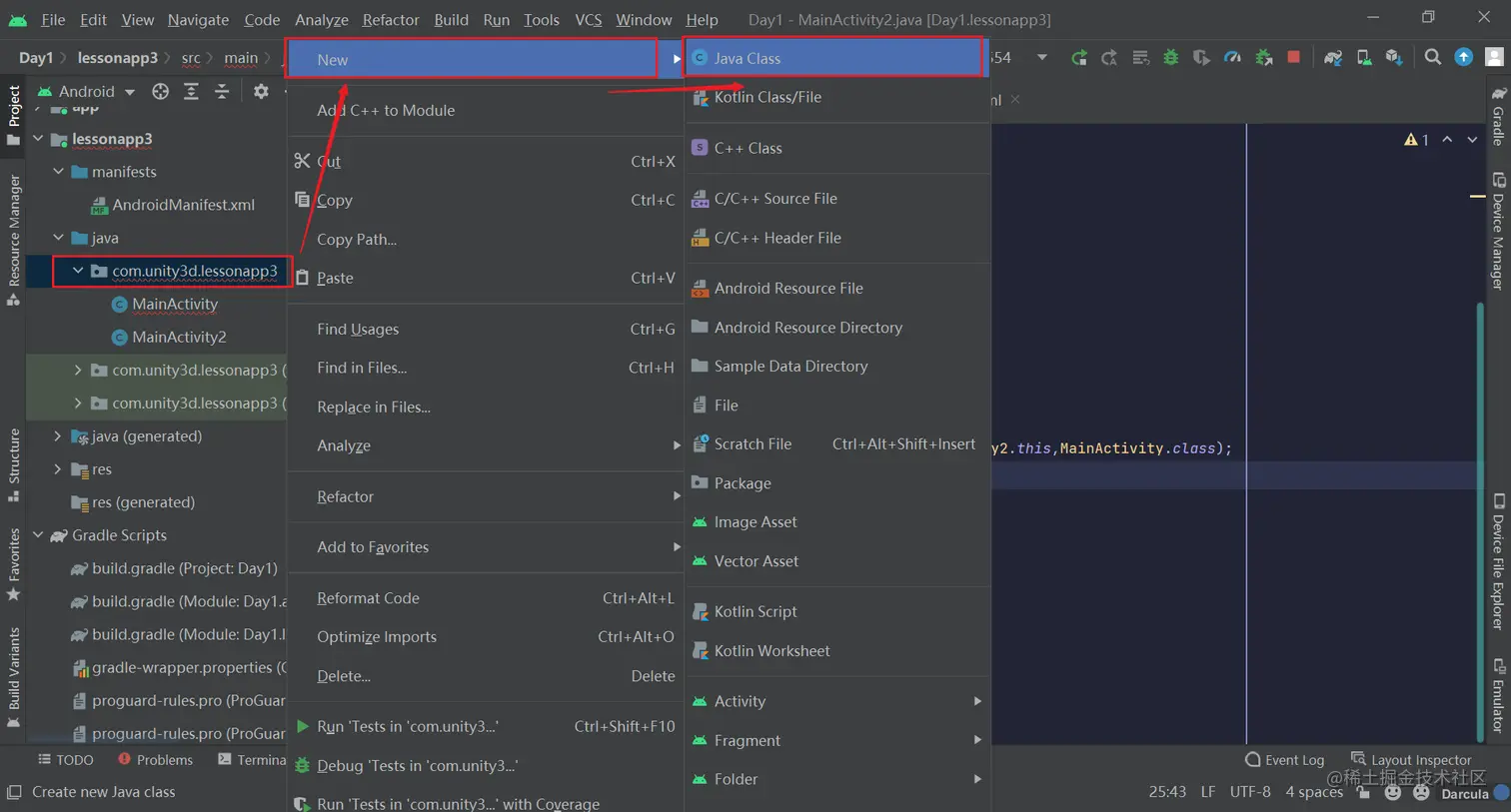The image size is (1511, 812).
Task: Go to next highlighted error arrow
Action: 1472,140
